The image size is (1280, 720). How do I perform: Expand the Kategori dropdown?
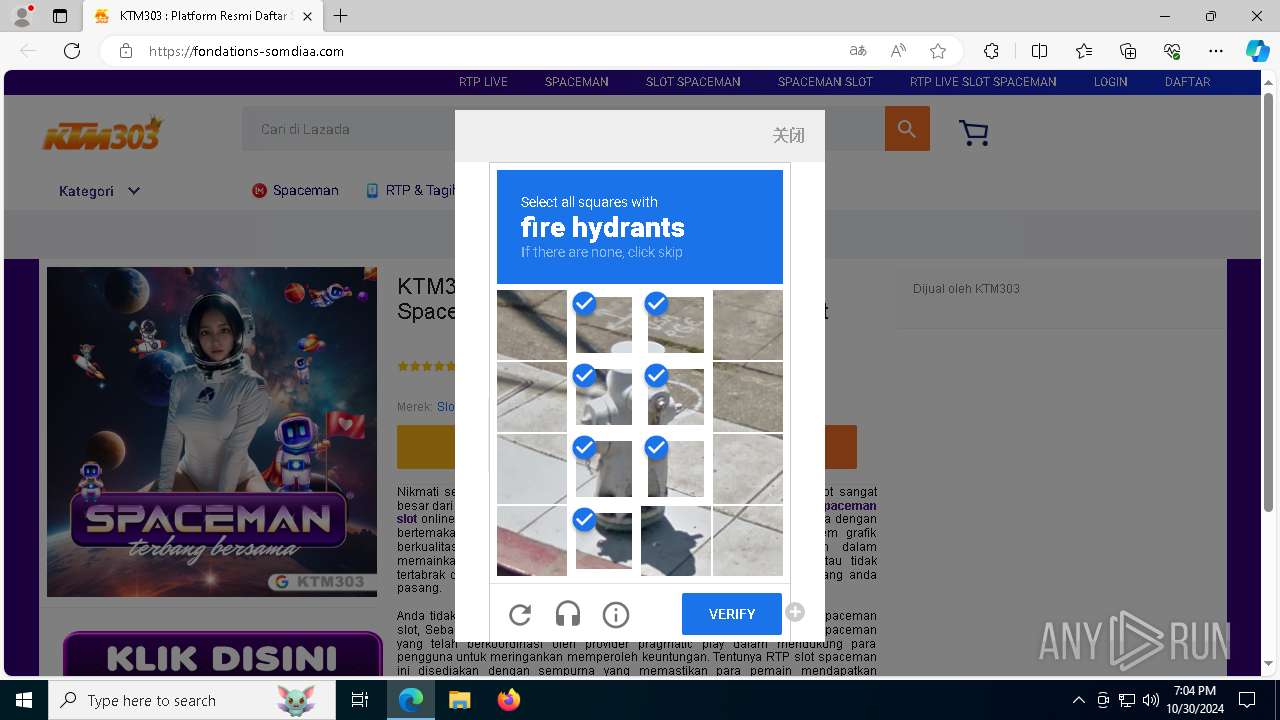99,191
